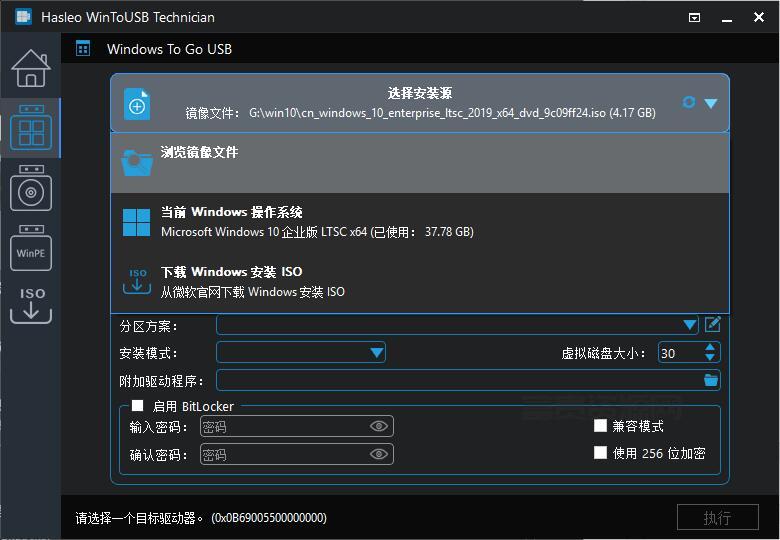
Task: Click the edit icon next to 分区方案
Action: 712,325
